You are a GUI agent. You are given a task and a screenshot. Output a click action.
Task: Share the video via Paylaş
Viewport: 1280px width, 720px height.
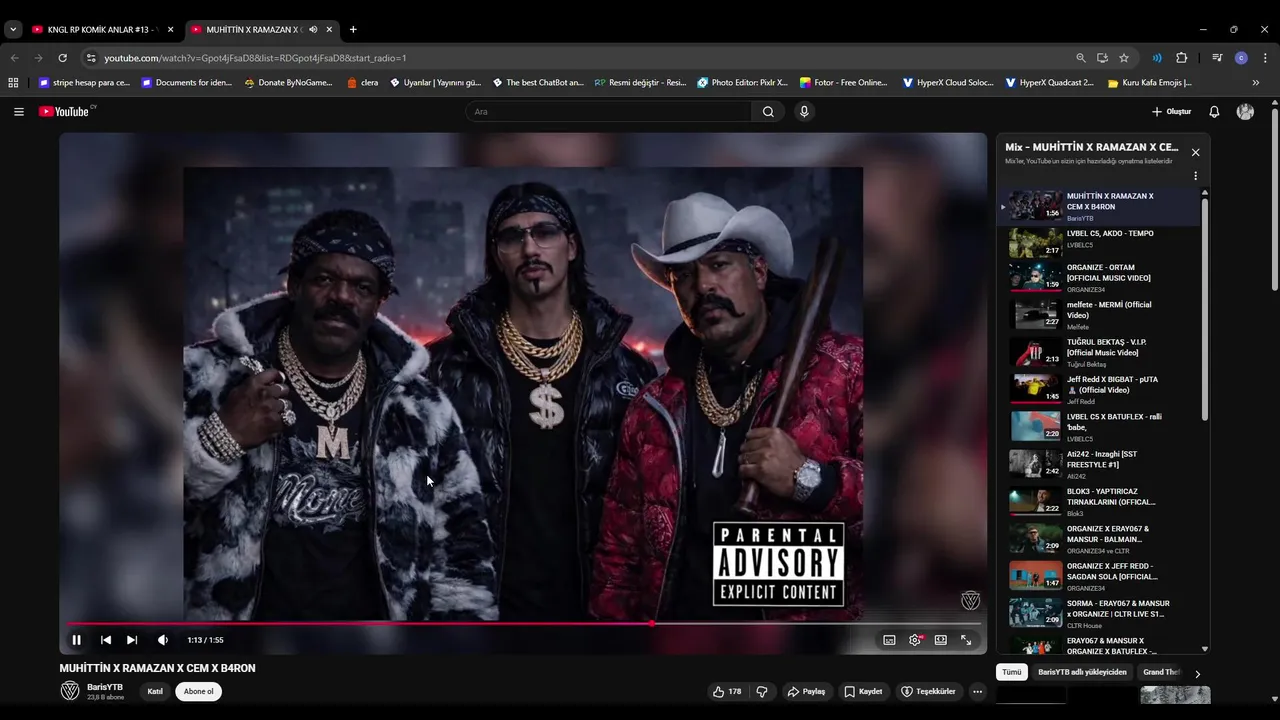806,691
